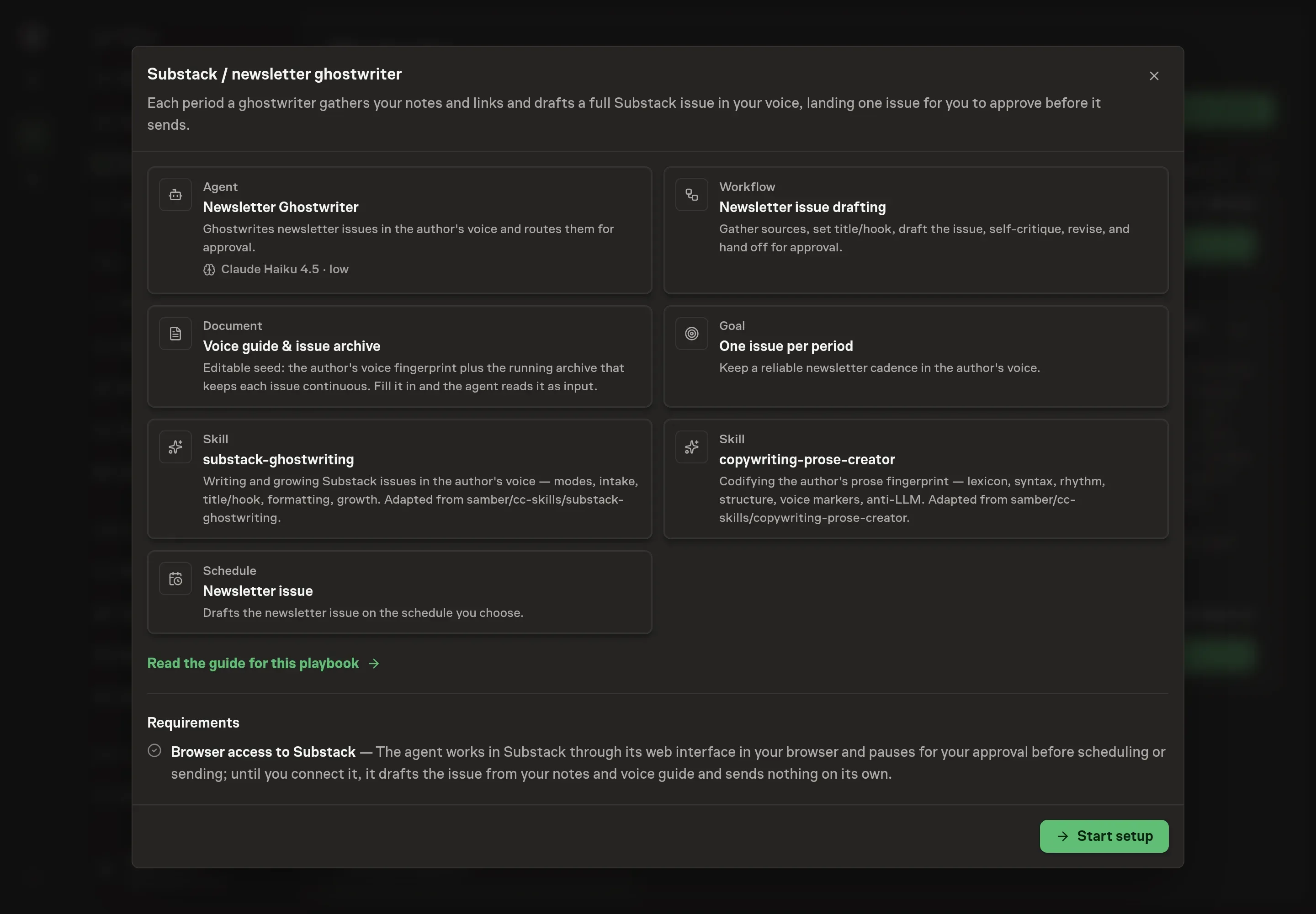Select the Voice guide & issue archive title
The width and height of the screenshot is (1316, 914).
point(292,346)
